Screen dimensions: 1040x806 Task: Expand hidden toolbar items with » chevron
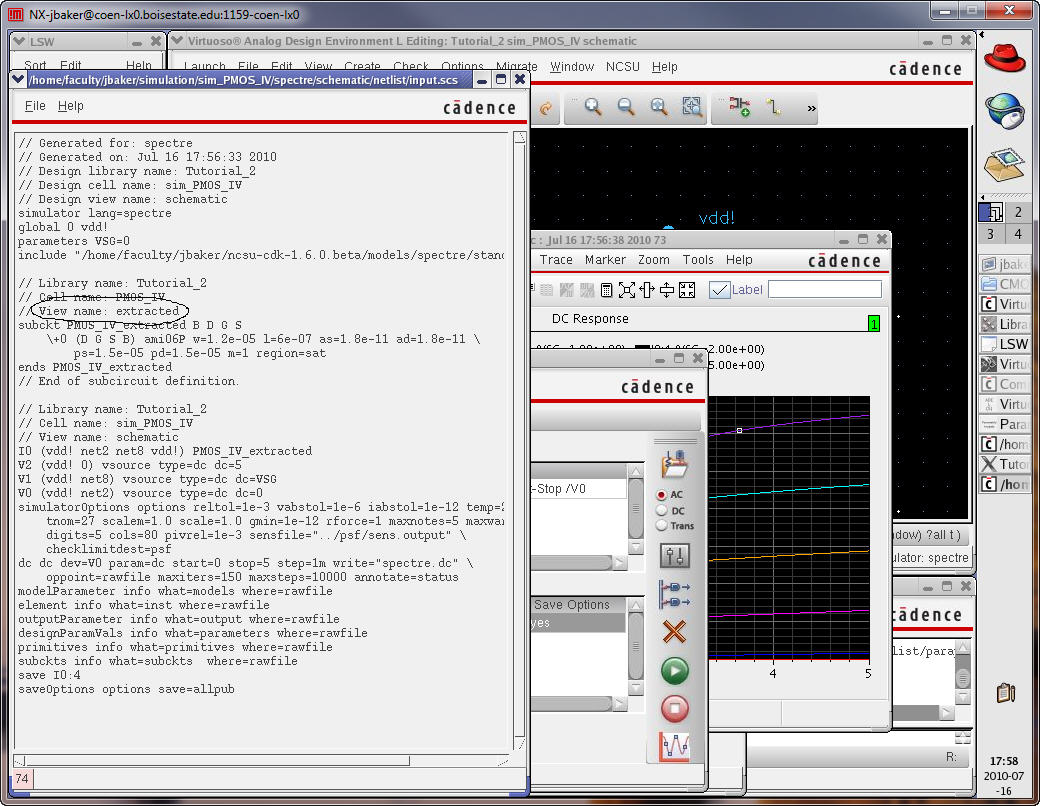click(x=811, y=107)
